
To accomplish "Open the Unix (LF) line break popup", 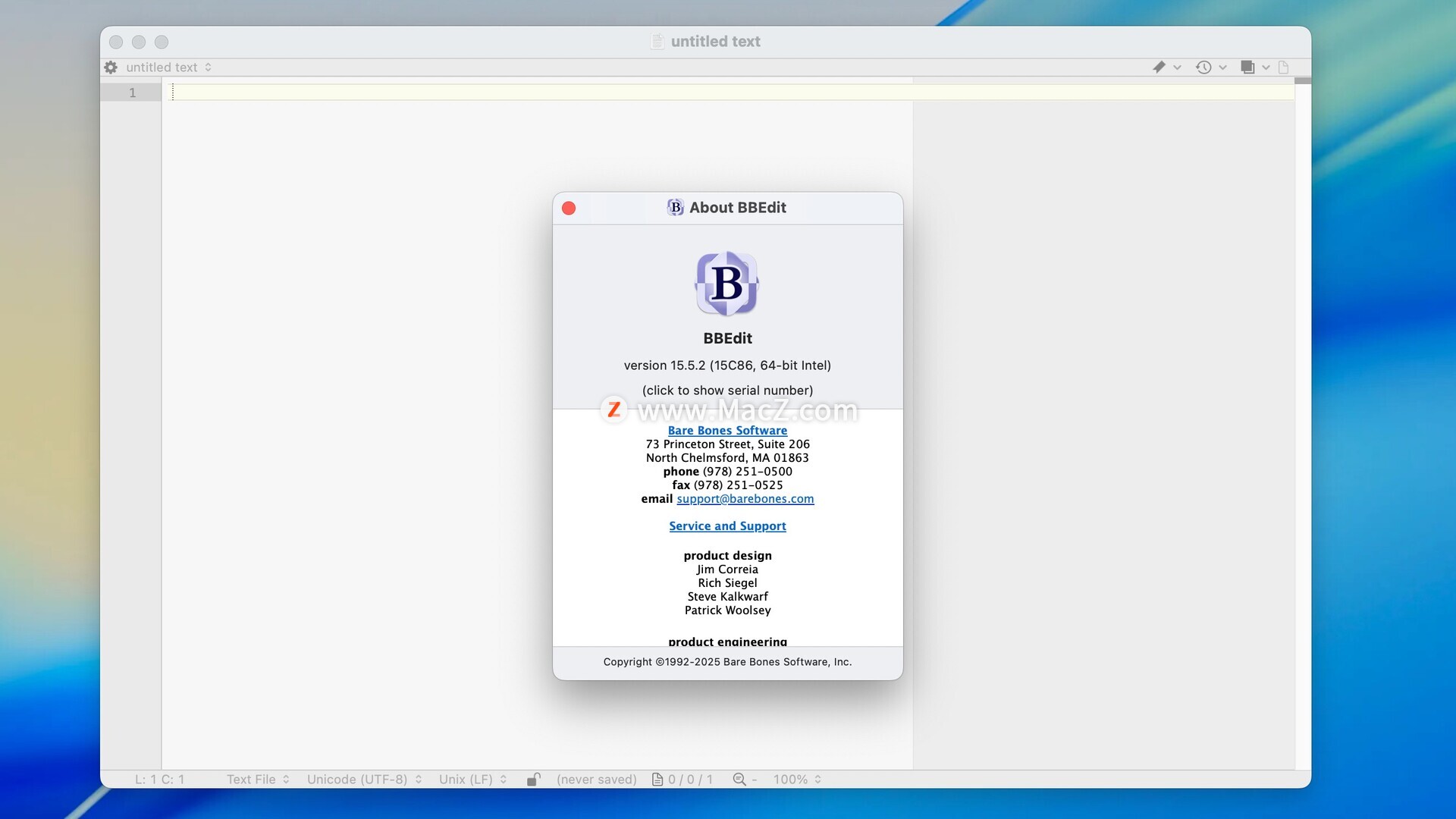I will (472, 780).
